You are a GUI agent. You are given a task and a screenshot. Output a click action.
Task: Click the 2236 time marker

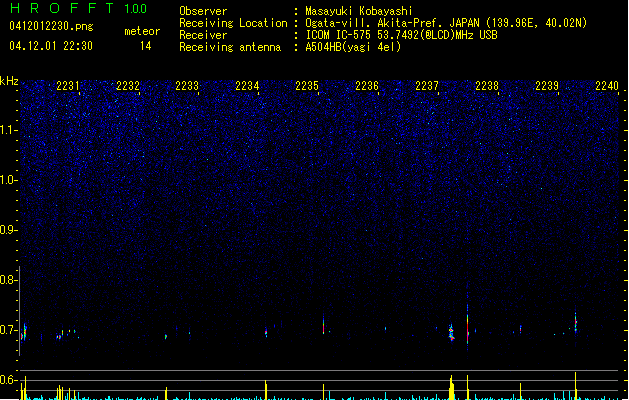(x=367, y=86)
